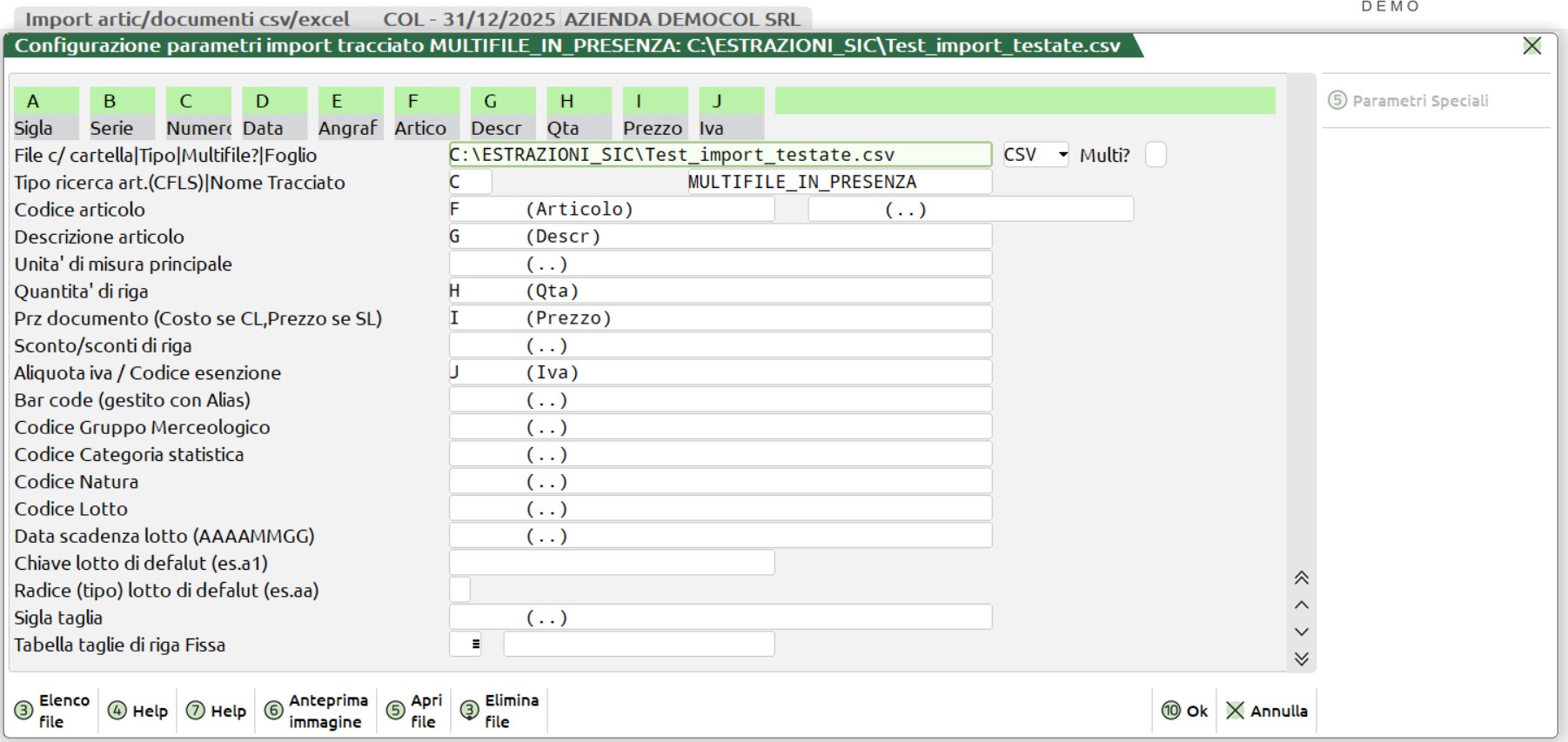The image size is (1568, 742).
Task: Close the configuration dialog with X
Action: (x=1531, y=46)
